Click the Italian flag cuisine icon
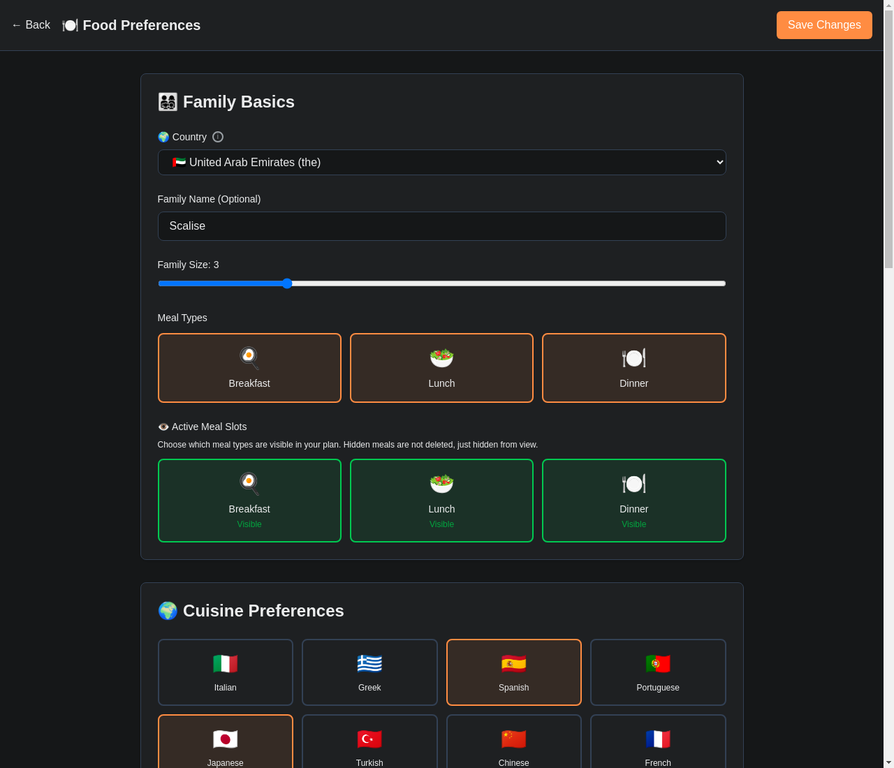The image size is (894, 768). coord(225,661)
